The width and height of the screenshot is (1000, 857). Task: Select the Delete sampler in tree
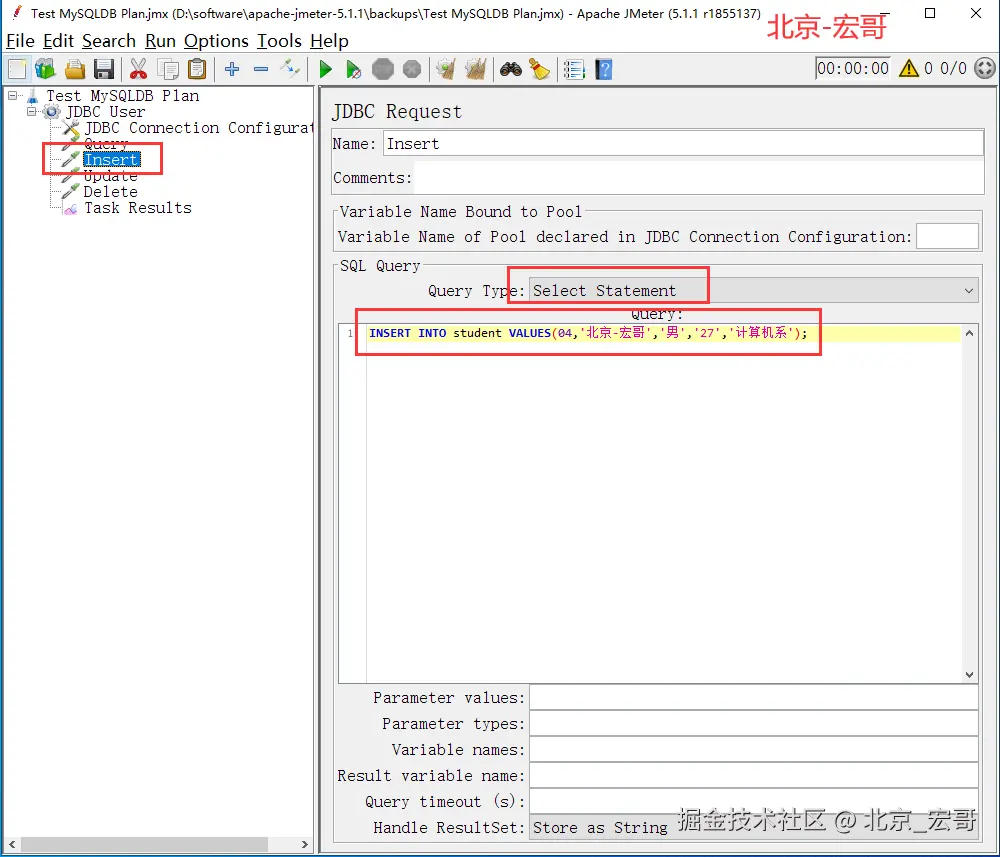point(110,192)
